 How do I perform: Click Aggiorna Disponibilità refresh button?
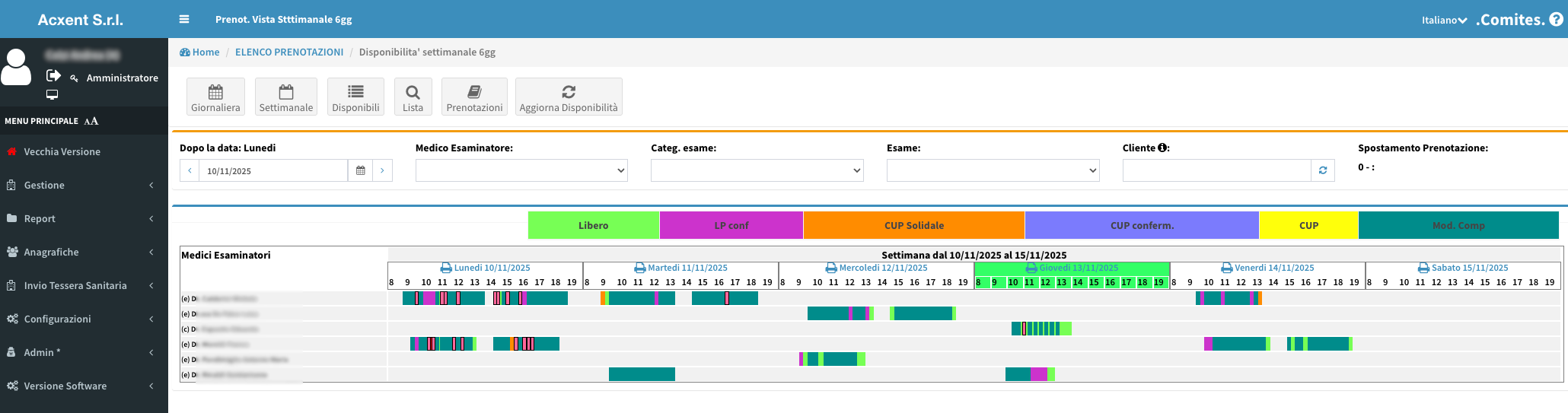(x=569, y=97)
